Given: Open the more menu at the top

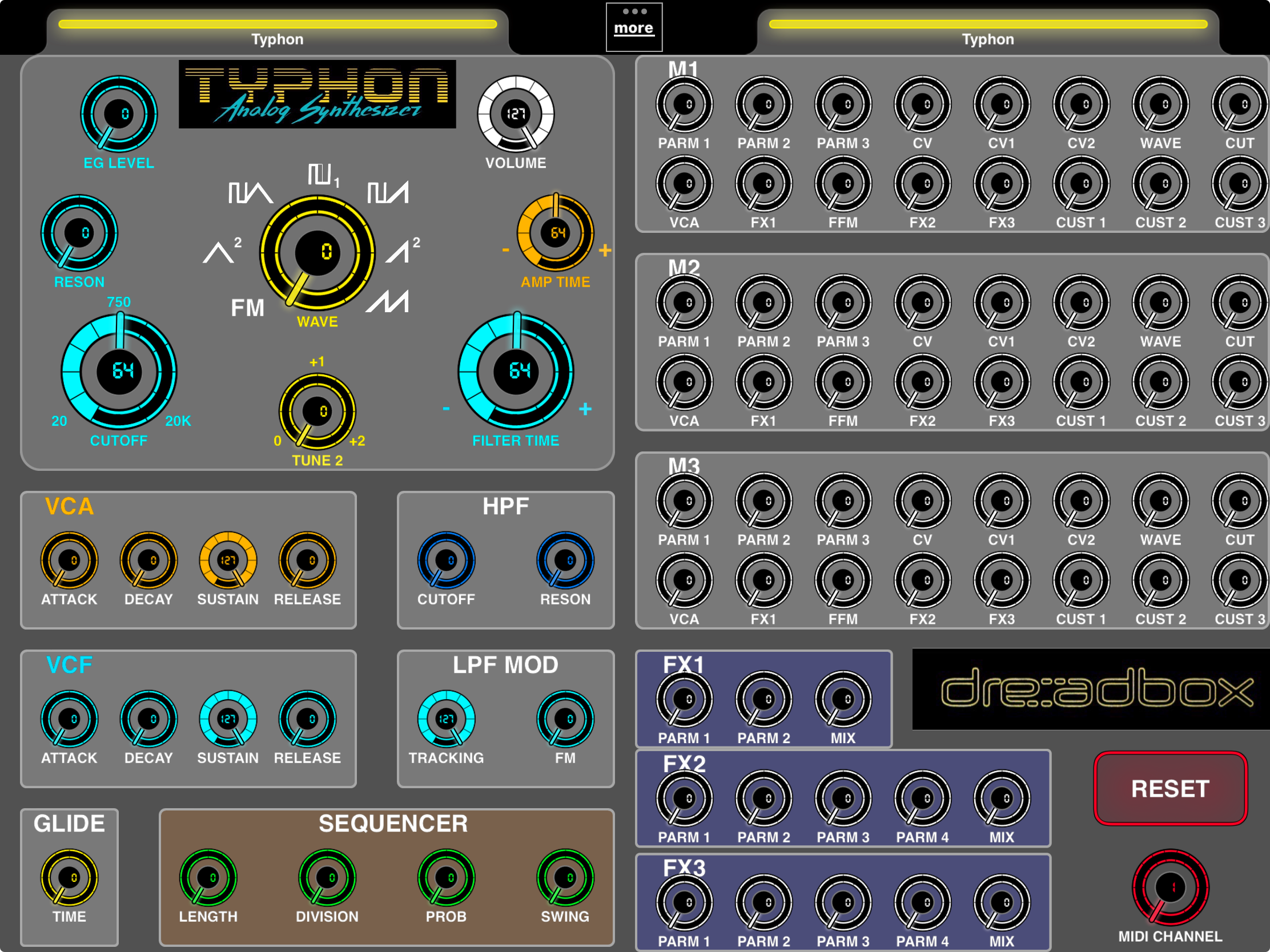Looking at the screenshot, I should pos(634,27).
